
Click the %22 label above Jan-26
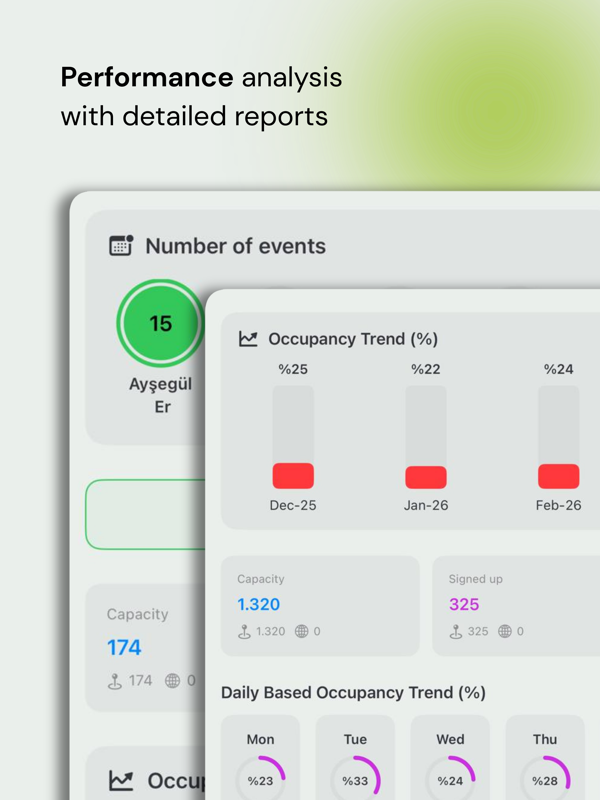426,369
